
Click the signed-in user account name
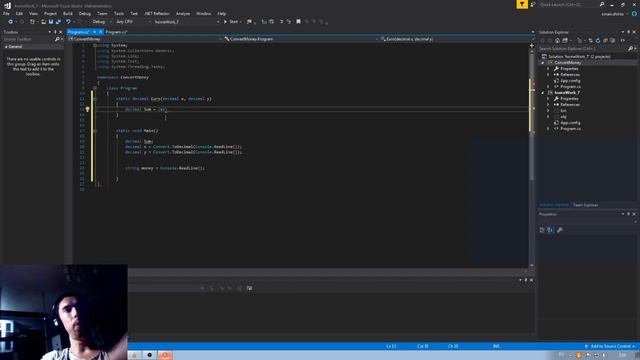pyautogui.click(x=613, y=14)
